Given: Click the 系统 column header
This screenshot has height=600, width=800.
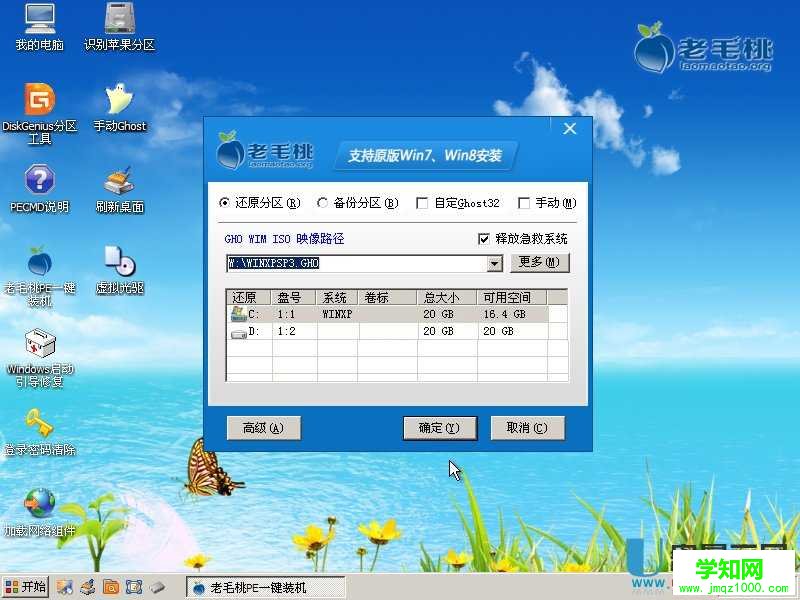Looking at the screenshot, I should [337, 297].
